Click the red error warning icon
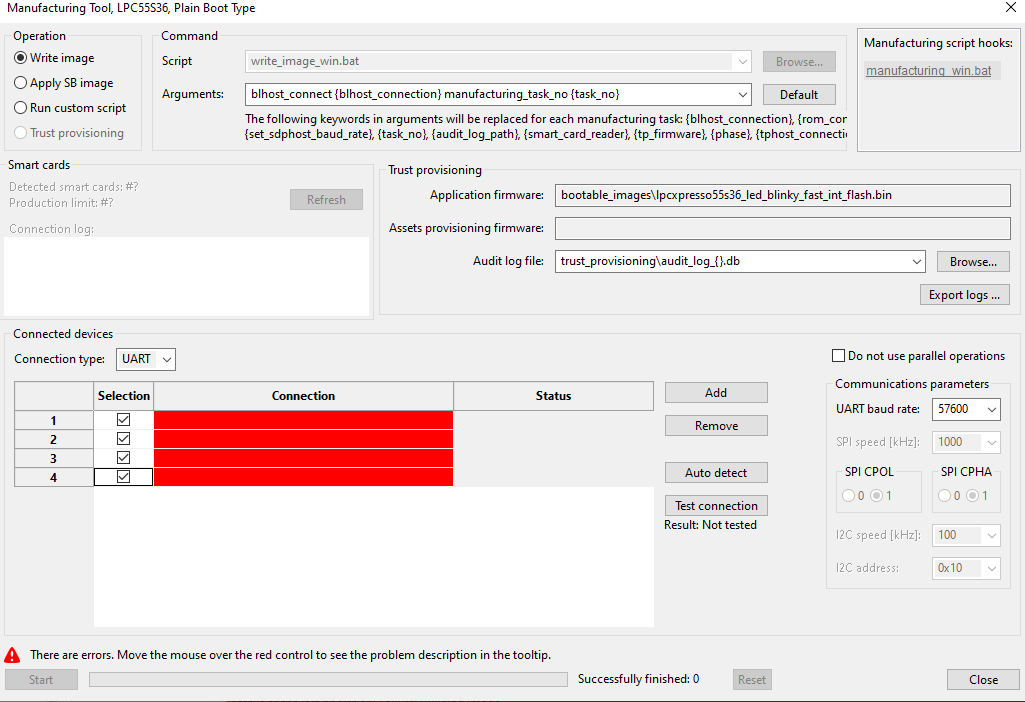1025x702 pixels. point(12,655)
